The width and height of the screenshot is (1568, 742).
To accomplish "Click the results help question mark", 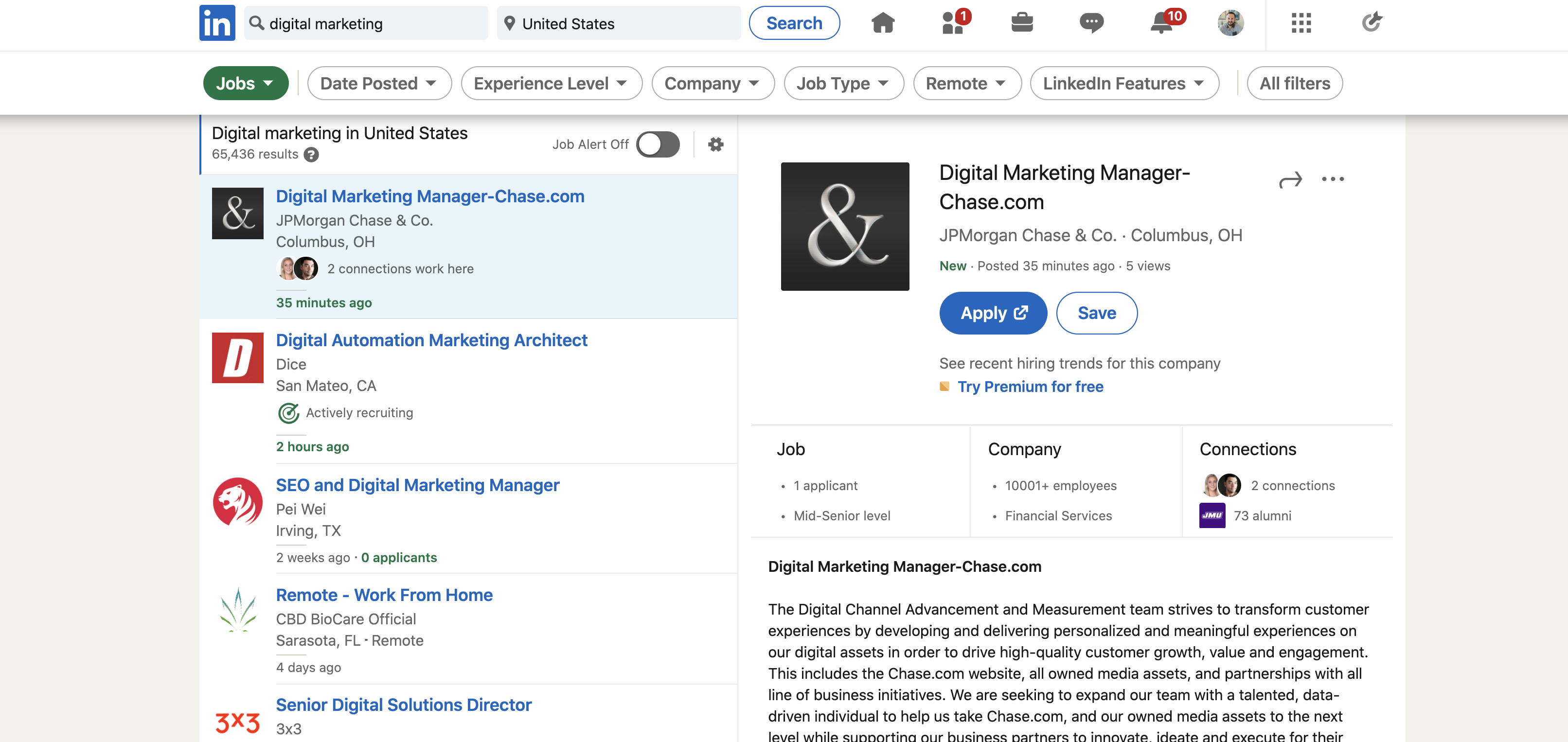I will (x=311, y=155).
